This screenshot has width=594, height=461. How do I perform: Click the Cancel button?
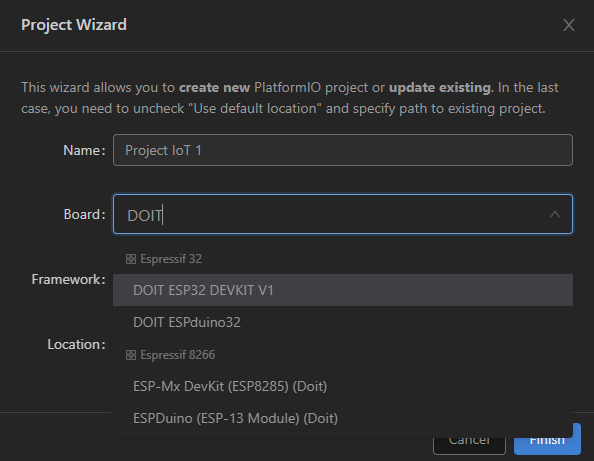click(469, 440)
